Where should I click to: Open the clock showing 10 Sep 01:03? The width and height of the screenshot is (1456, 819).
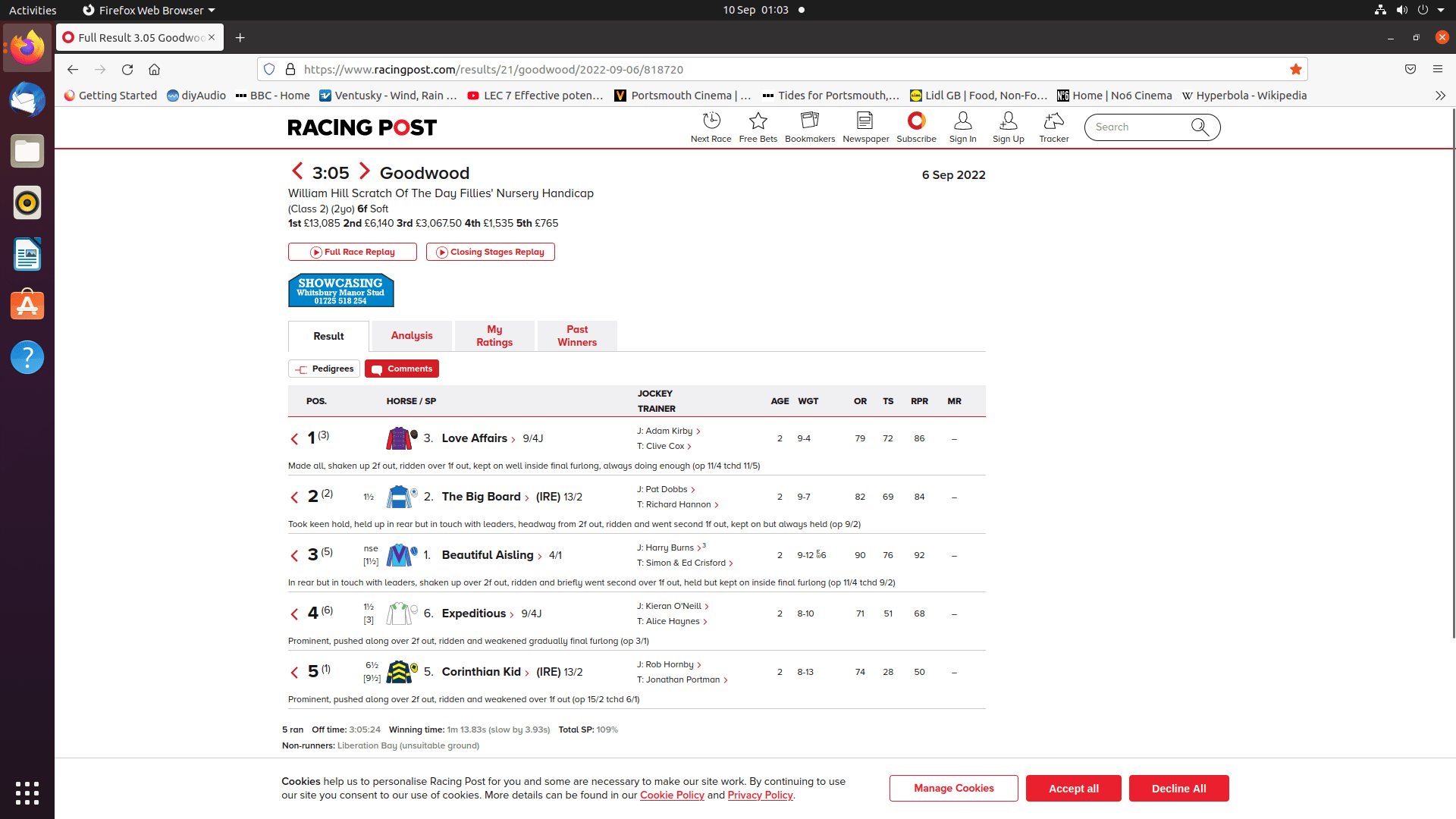[x=755, y=10]
